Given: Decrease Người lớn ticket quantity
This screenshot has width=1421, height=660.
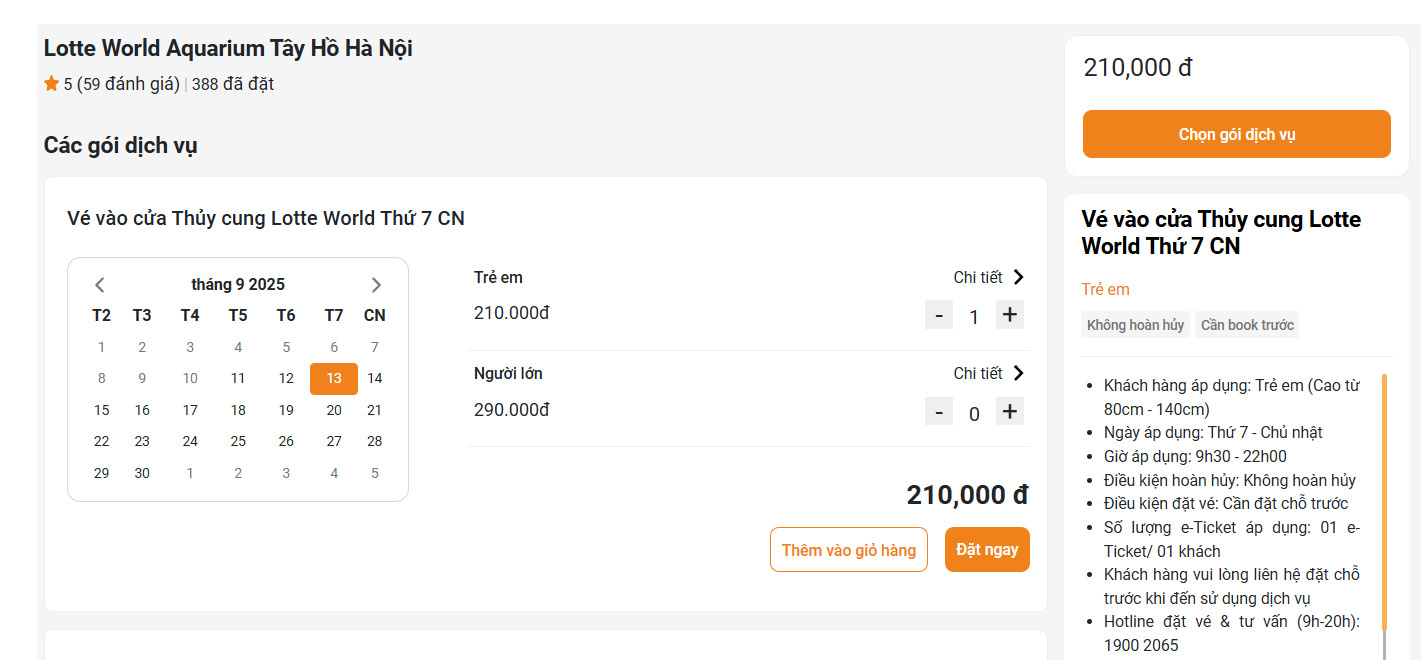Looking at the screenshot, I should 938,412.
